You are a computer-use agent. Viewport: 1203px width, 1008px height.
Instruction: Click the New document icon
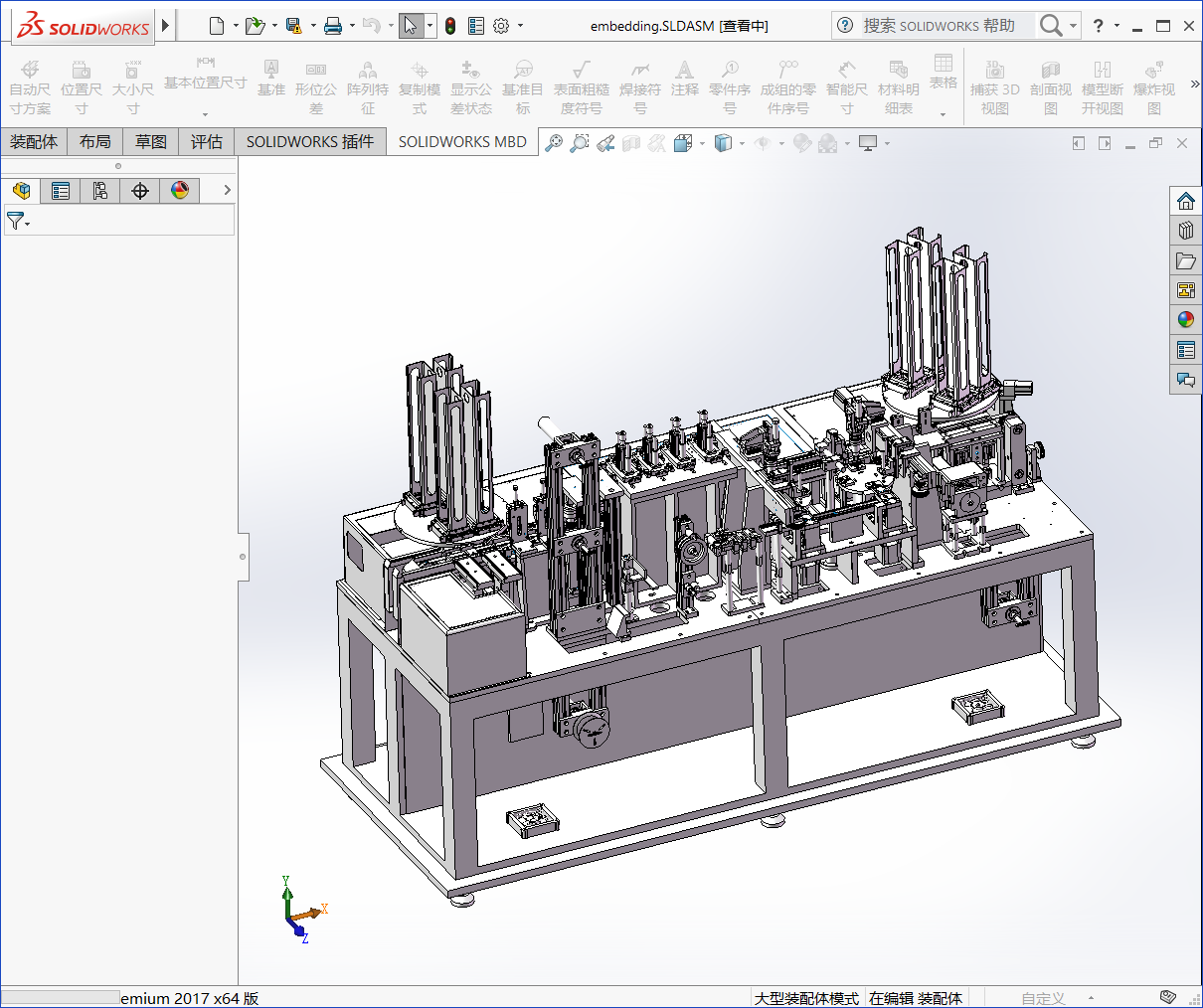(217, 26)
